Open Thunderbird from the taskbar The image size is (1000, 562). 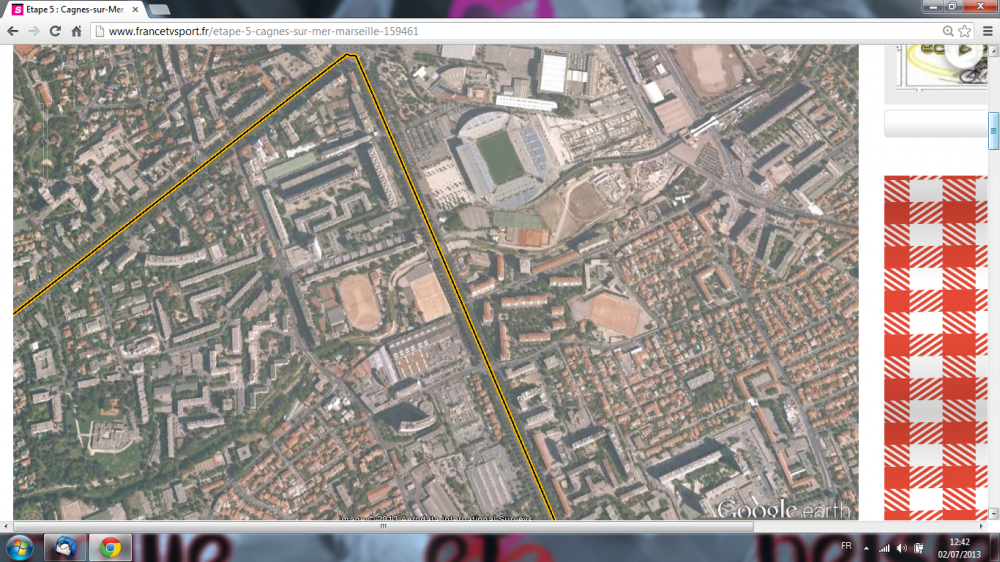click(x=65, y=548)
